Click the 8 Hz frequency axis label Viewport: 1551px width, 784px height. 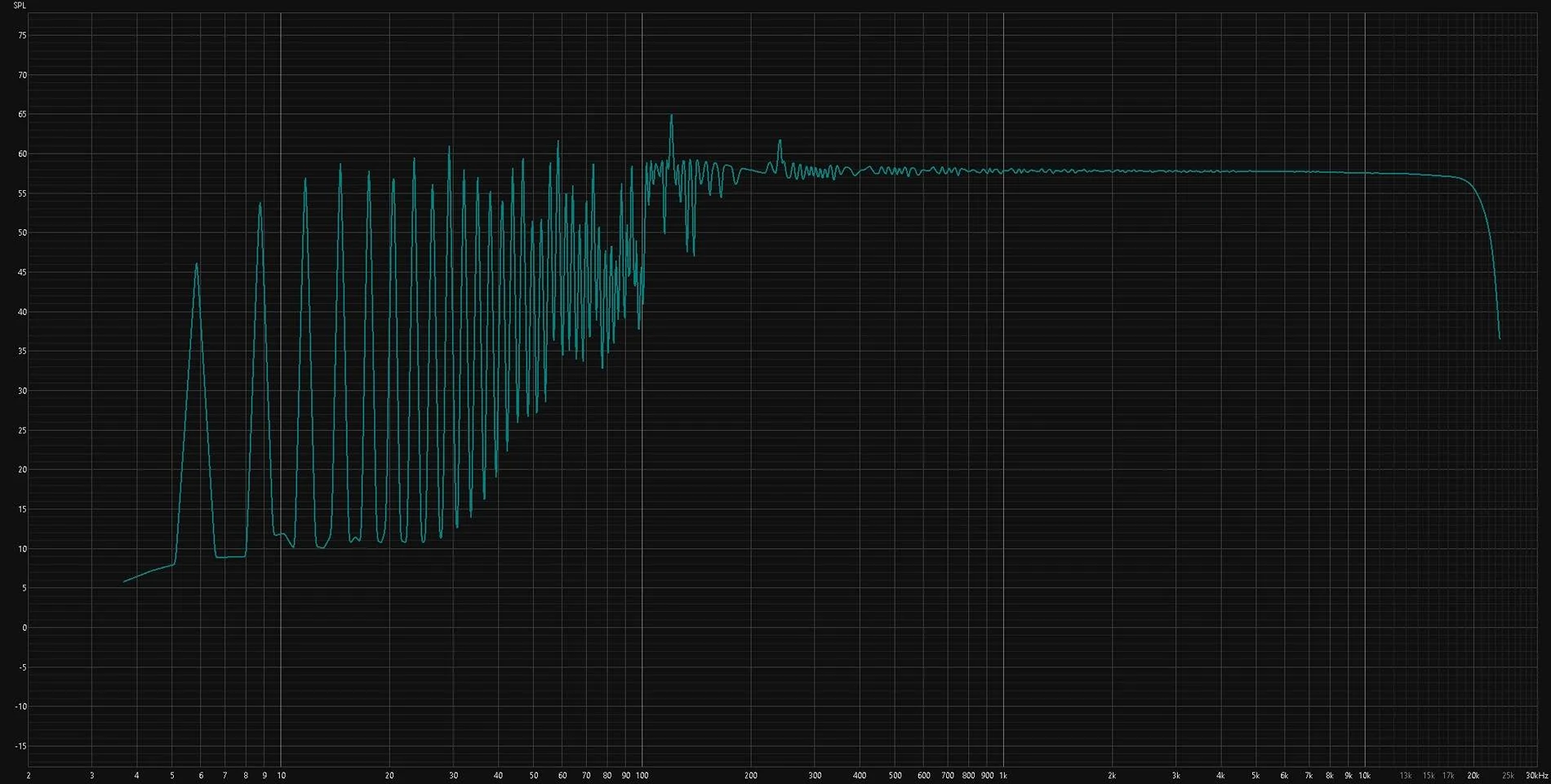tap(246, 776)
